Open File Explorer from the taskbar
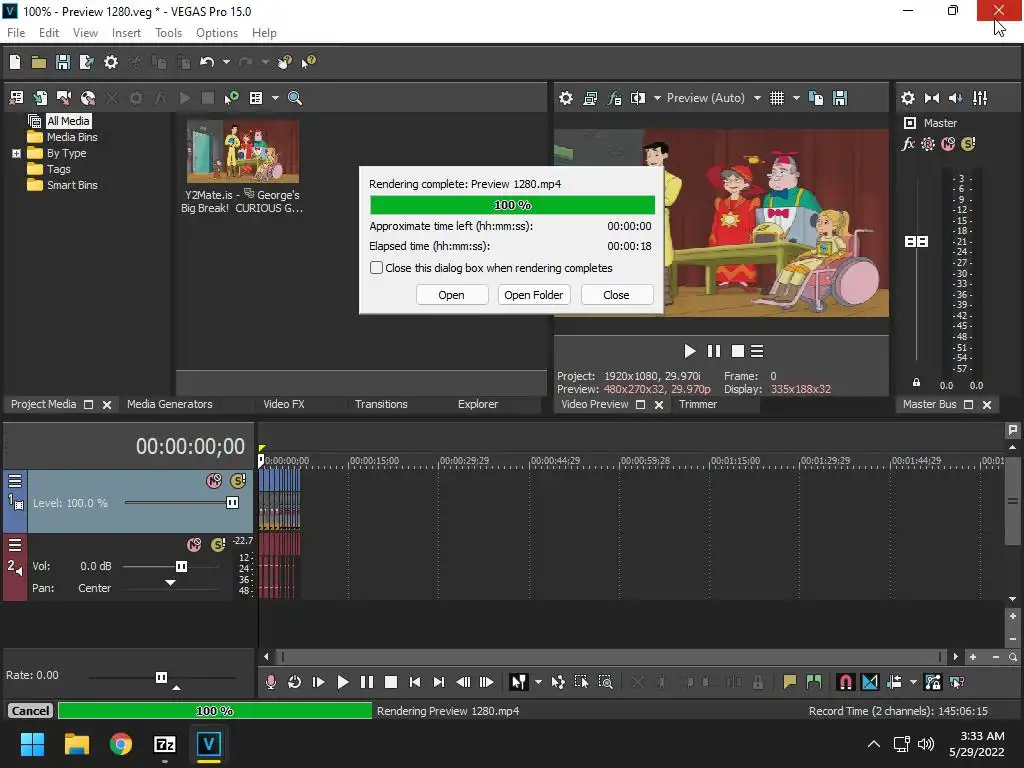Image resolution: width=1024 pixels, height=768 pixels. [76, 744]
